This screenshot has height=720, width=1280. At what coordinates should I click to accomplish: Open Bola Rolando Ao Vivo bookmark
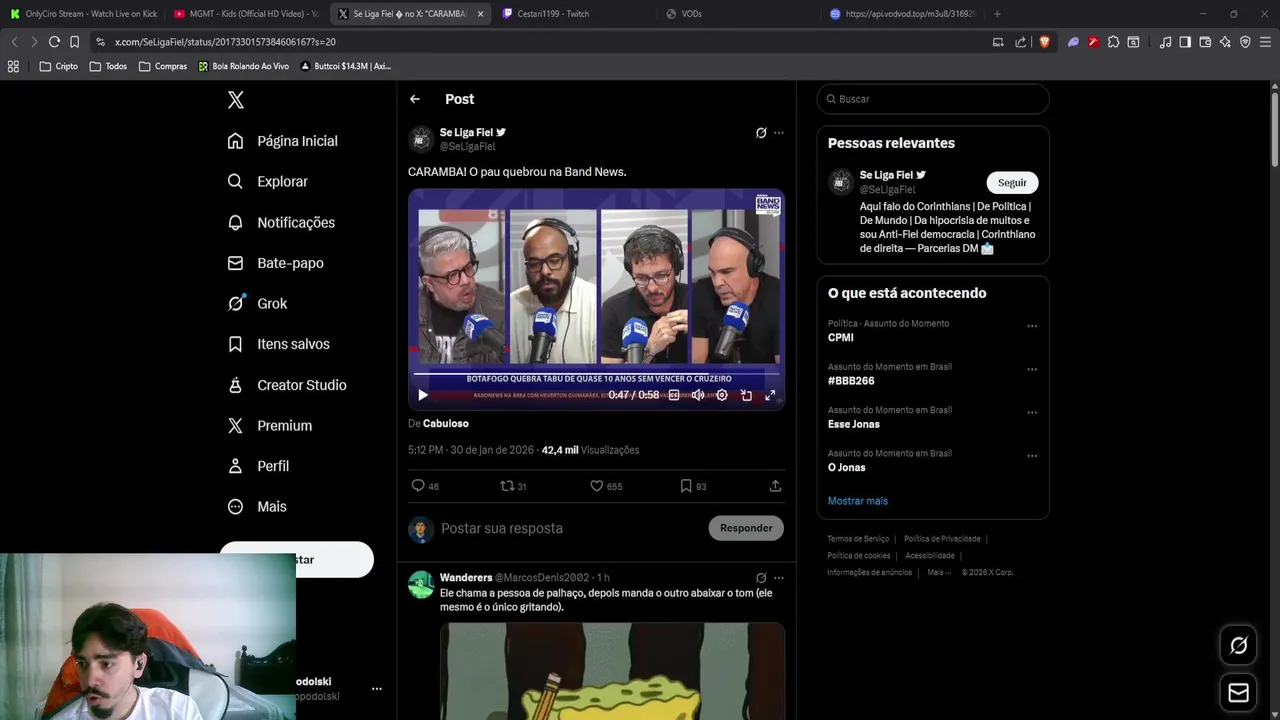point(244,66)
